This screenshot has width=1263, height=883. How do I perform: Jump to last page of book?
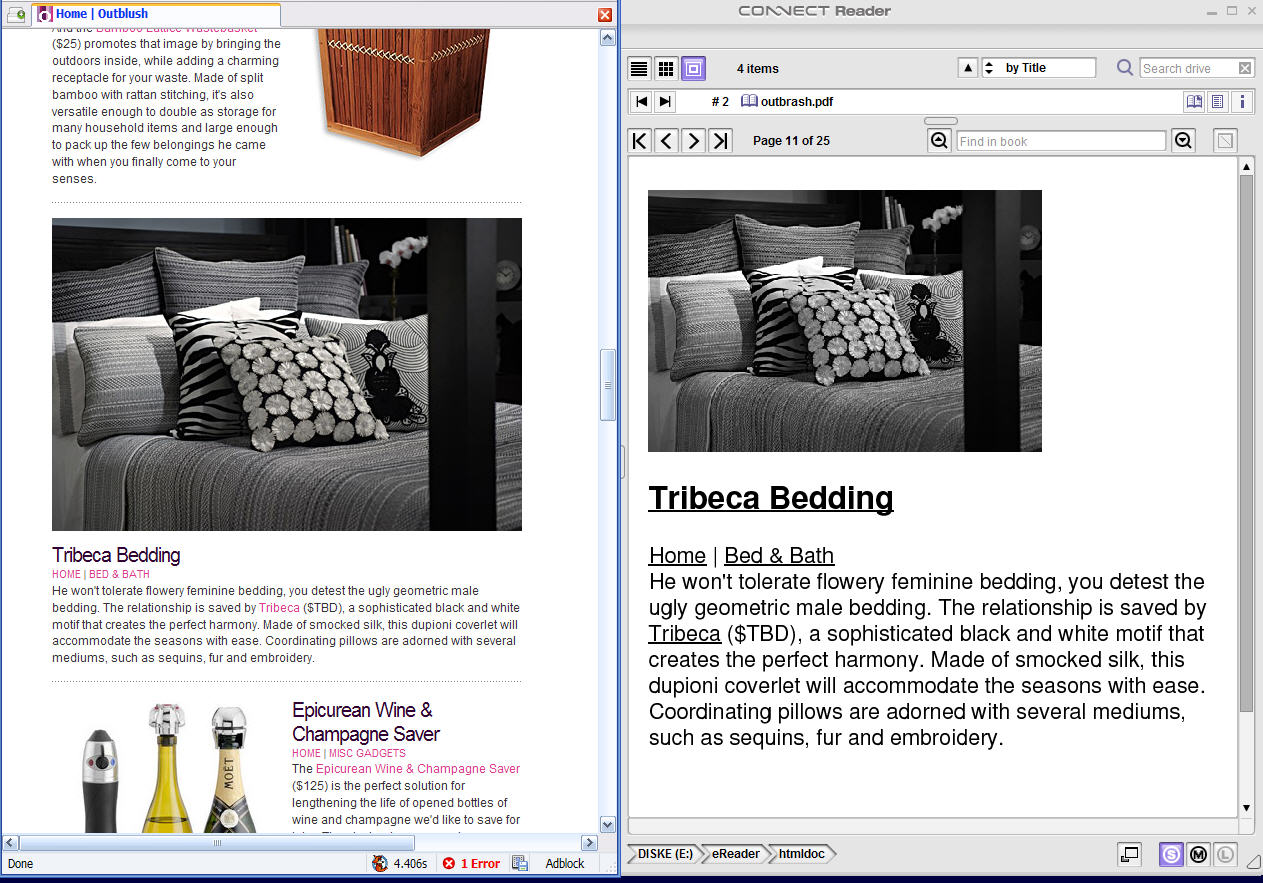point(720,141)
